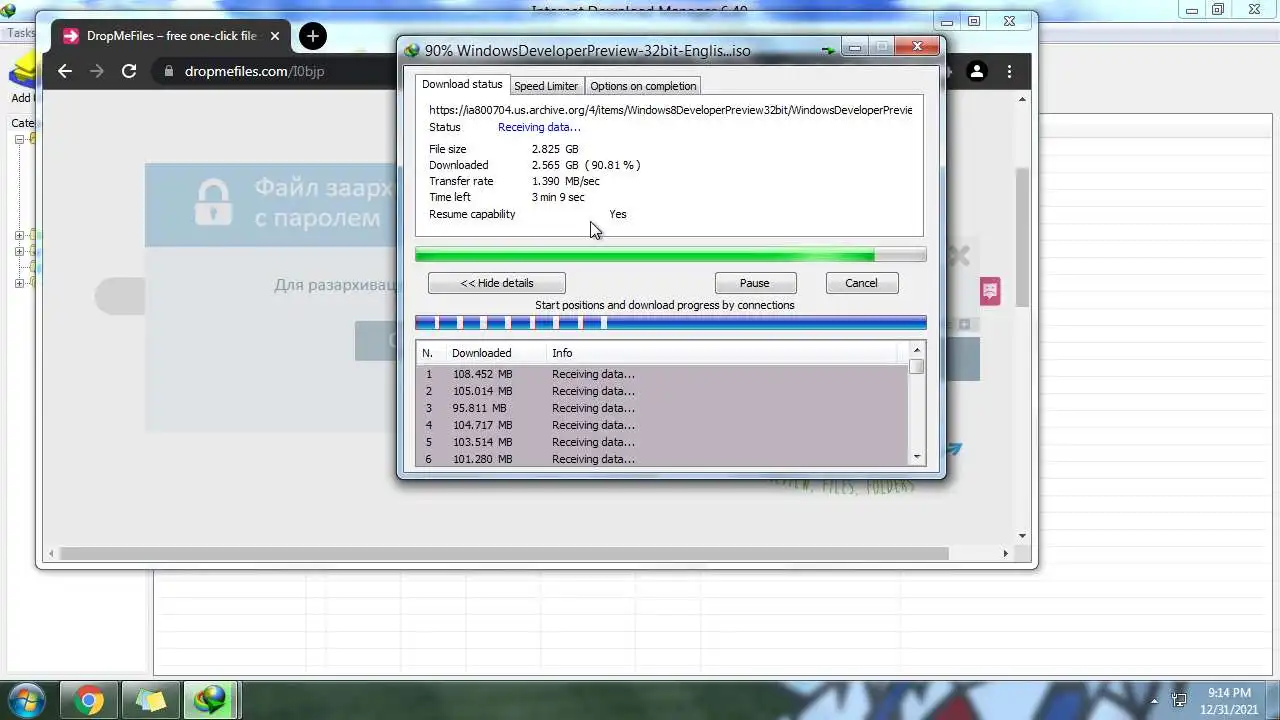This screenshot has height=720, width=1280.
Task: Click the archive.org download URL text
Action: pyautogui.click(x=670, y=110)
